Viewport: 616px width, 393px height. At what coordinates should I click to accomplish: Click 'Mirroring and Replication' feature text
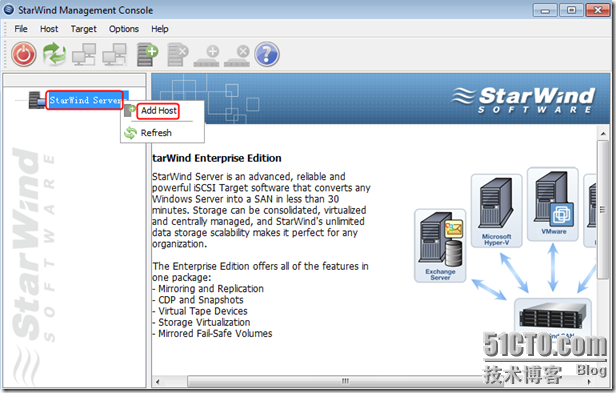click(211, 289)
